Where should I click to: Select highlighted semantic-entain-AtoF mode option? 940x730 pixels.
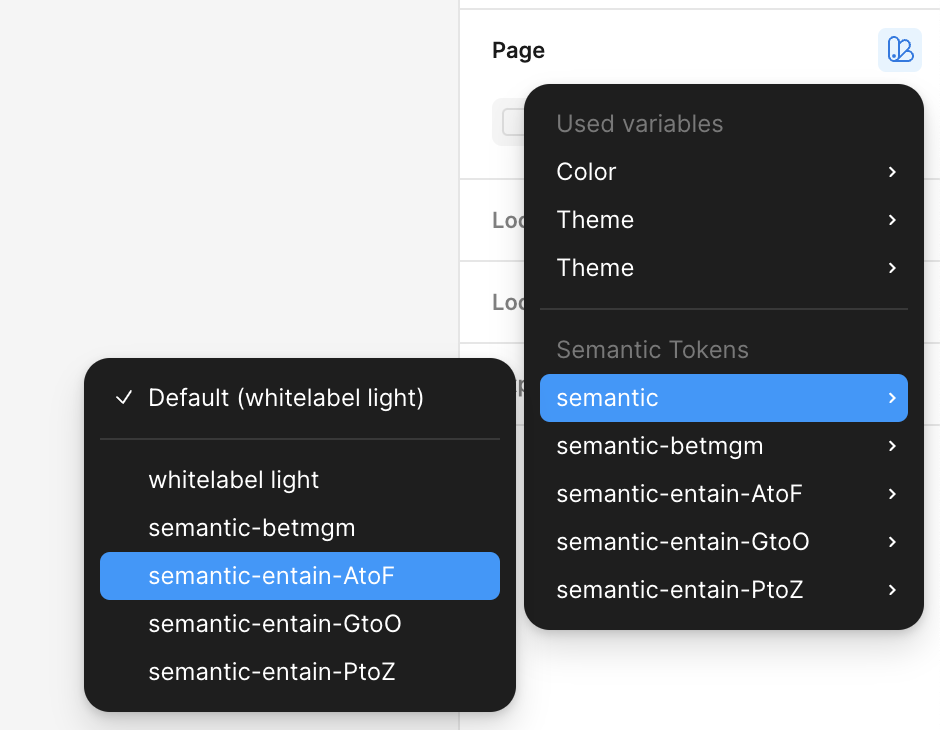point(299,576)
